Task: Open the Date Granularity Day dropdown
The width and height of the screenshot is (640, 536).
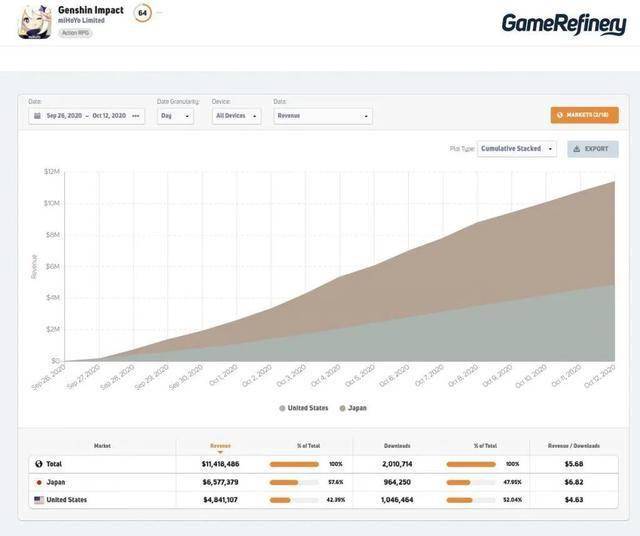Action: [x=175, y=116]
